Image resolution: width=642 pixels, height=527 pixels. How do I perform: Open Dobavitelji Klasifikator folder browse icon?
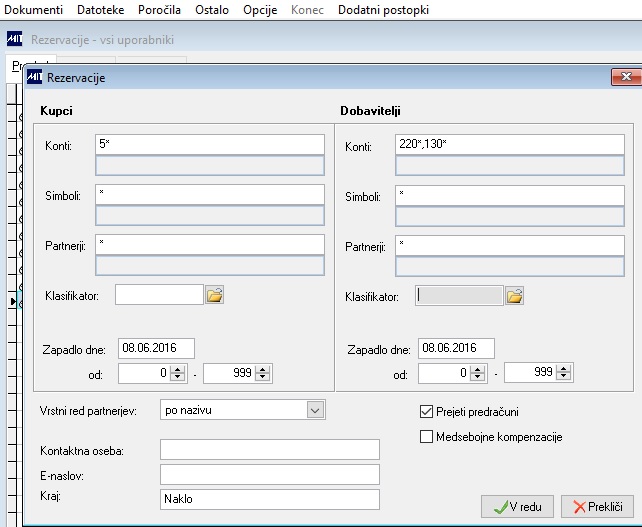click(x=515, y=296)
